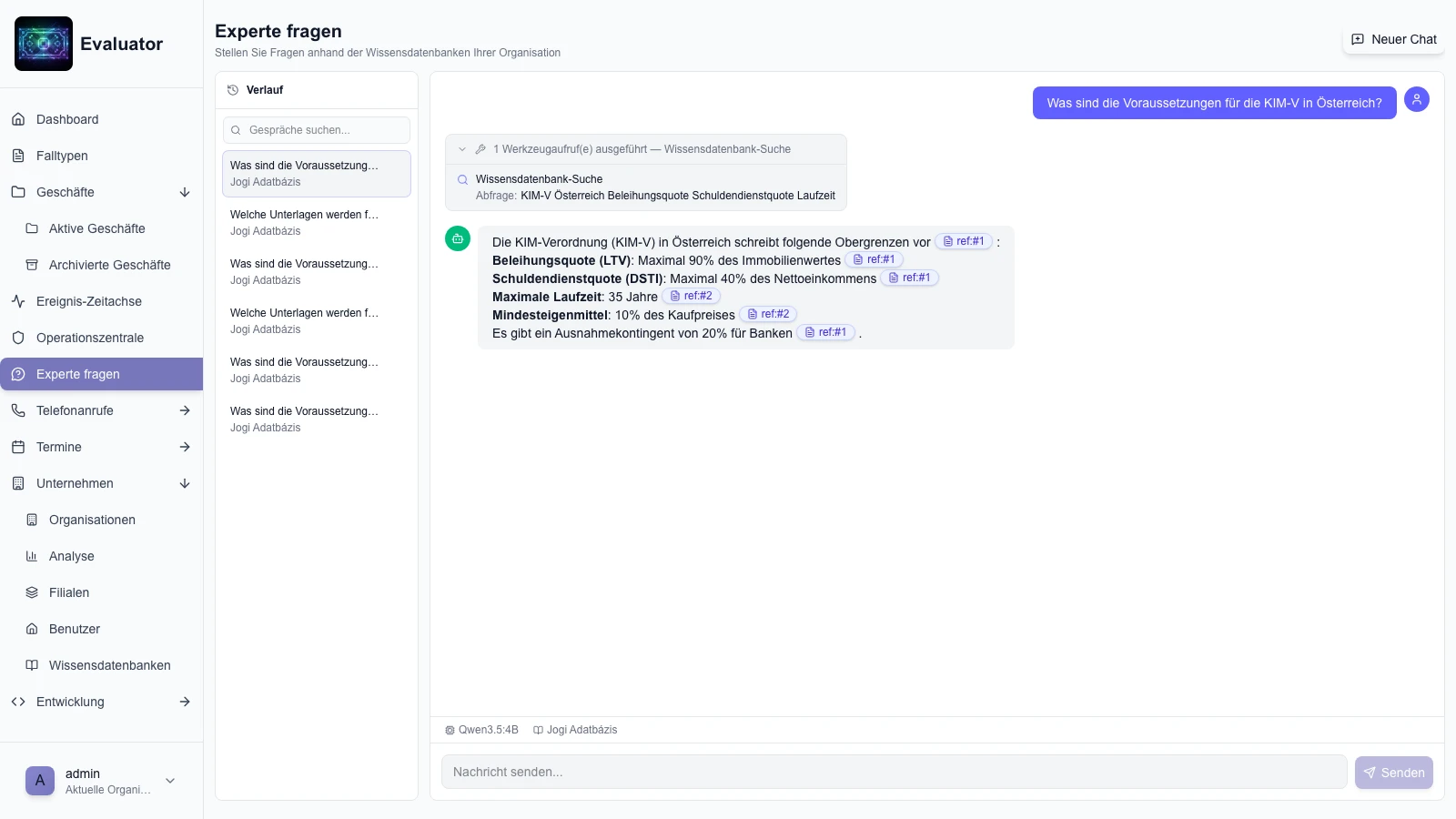Start a Neuer Chat
The height and width of the screenshot is (819, 1456).
pyautogui.click(x=1393, y=39)
